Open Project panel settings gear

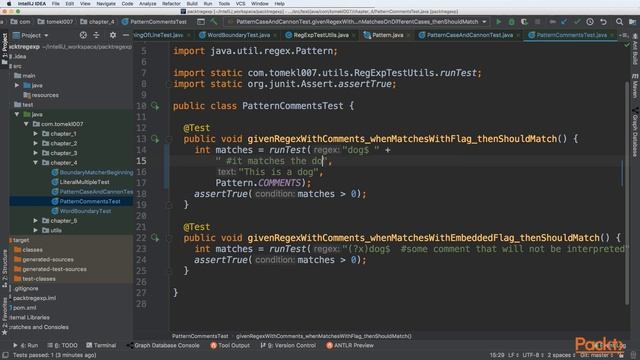pos(113,36)
